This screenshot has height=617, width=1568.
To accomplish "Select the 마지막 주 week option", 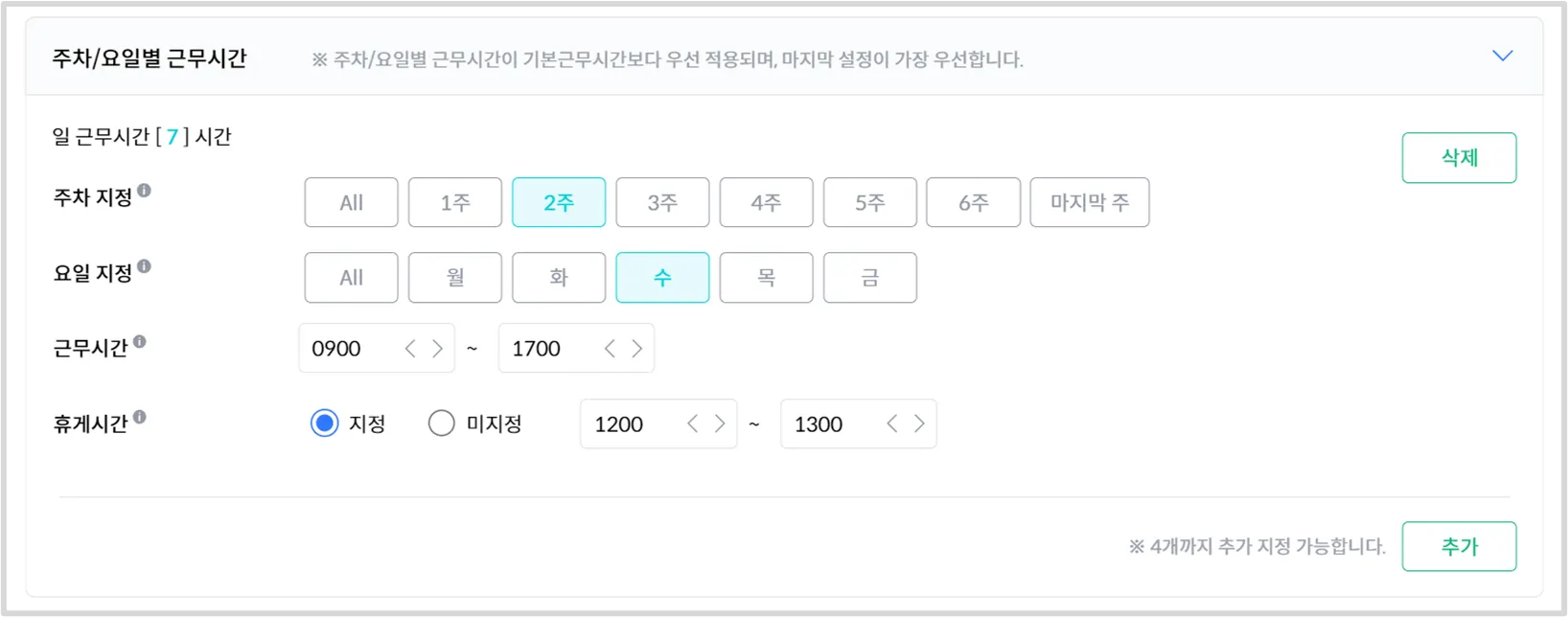I will [x=1089, y=202].
